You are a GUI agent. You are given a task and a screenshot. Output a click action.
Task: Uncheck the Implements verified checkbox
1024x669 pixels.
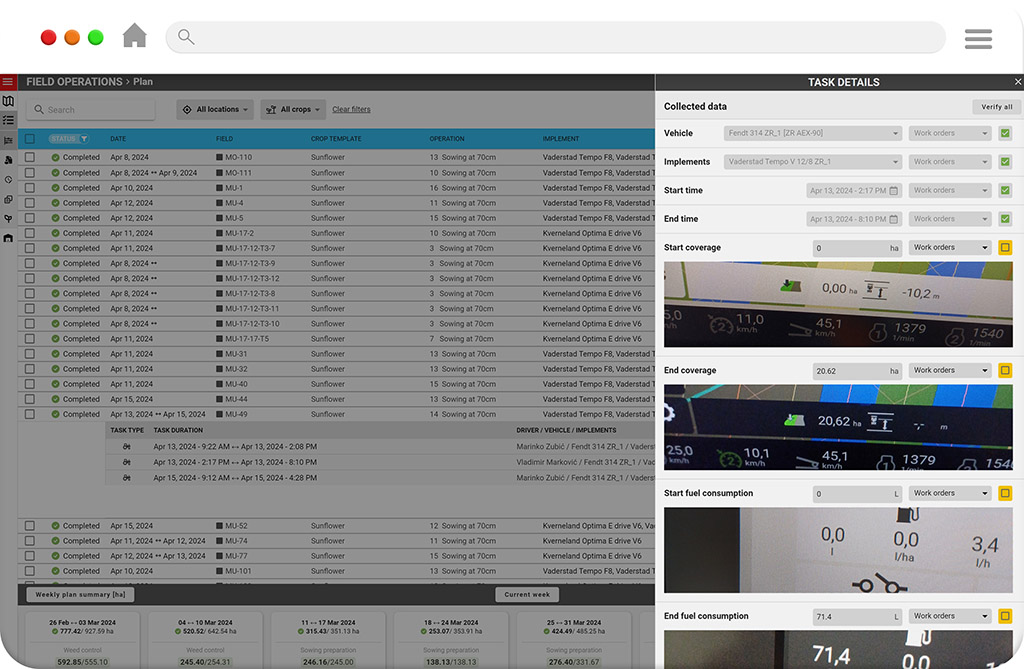pos(1005,162)
